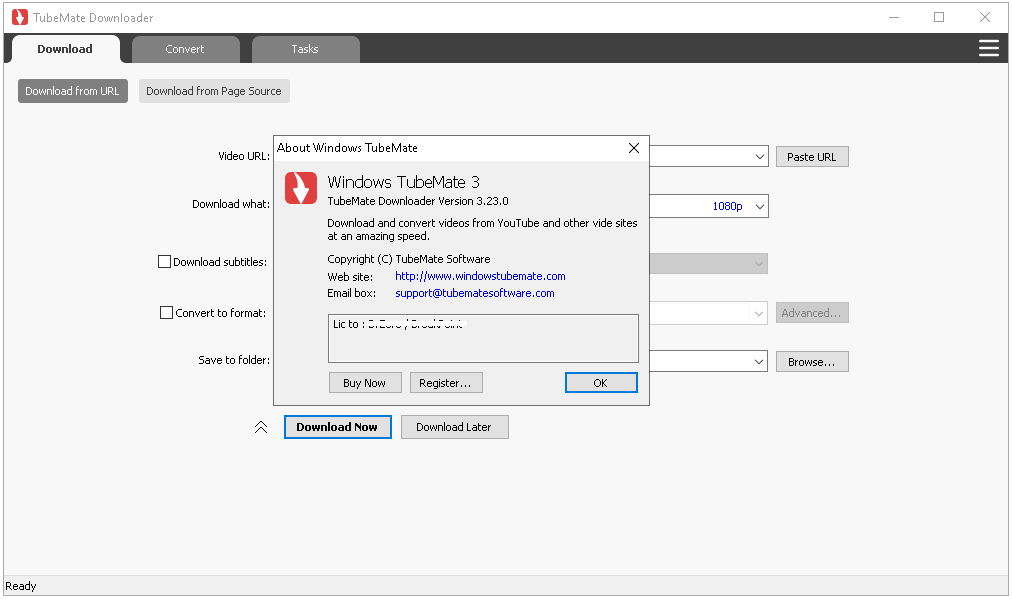
Task: Click the Advanced... button
Action: pos(811,313)
